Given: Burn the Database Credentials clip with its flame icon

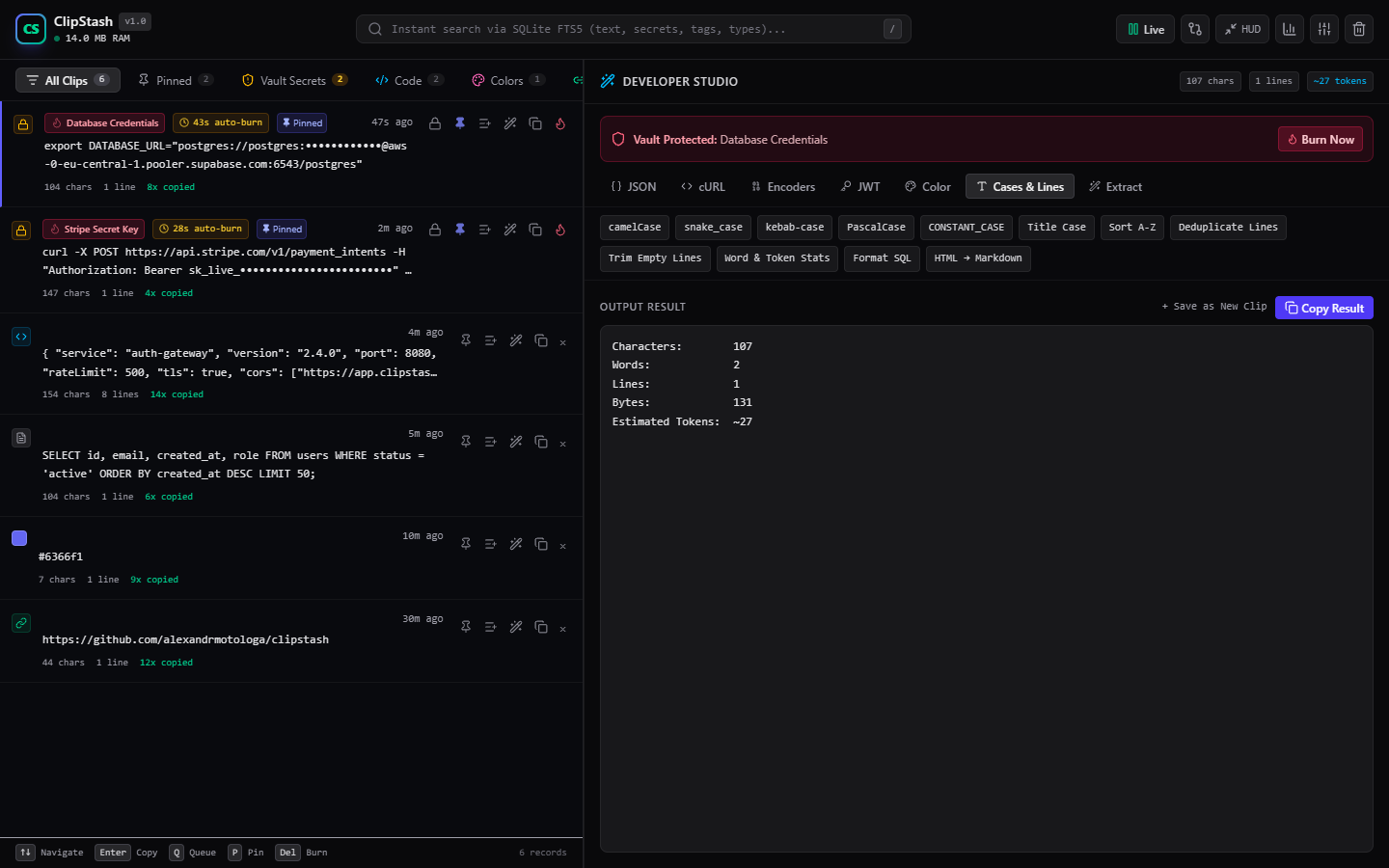Looking at the screenshot, I should [x=560, y=123].
